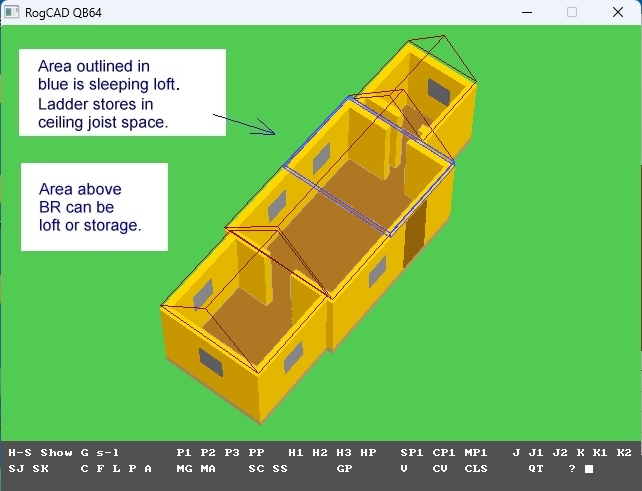Click the Show command
Image resolution: width=642 pixels, height=491 pixels.
[x=56, y=453]
